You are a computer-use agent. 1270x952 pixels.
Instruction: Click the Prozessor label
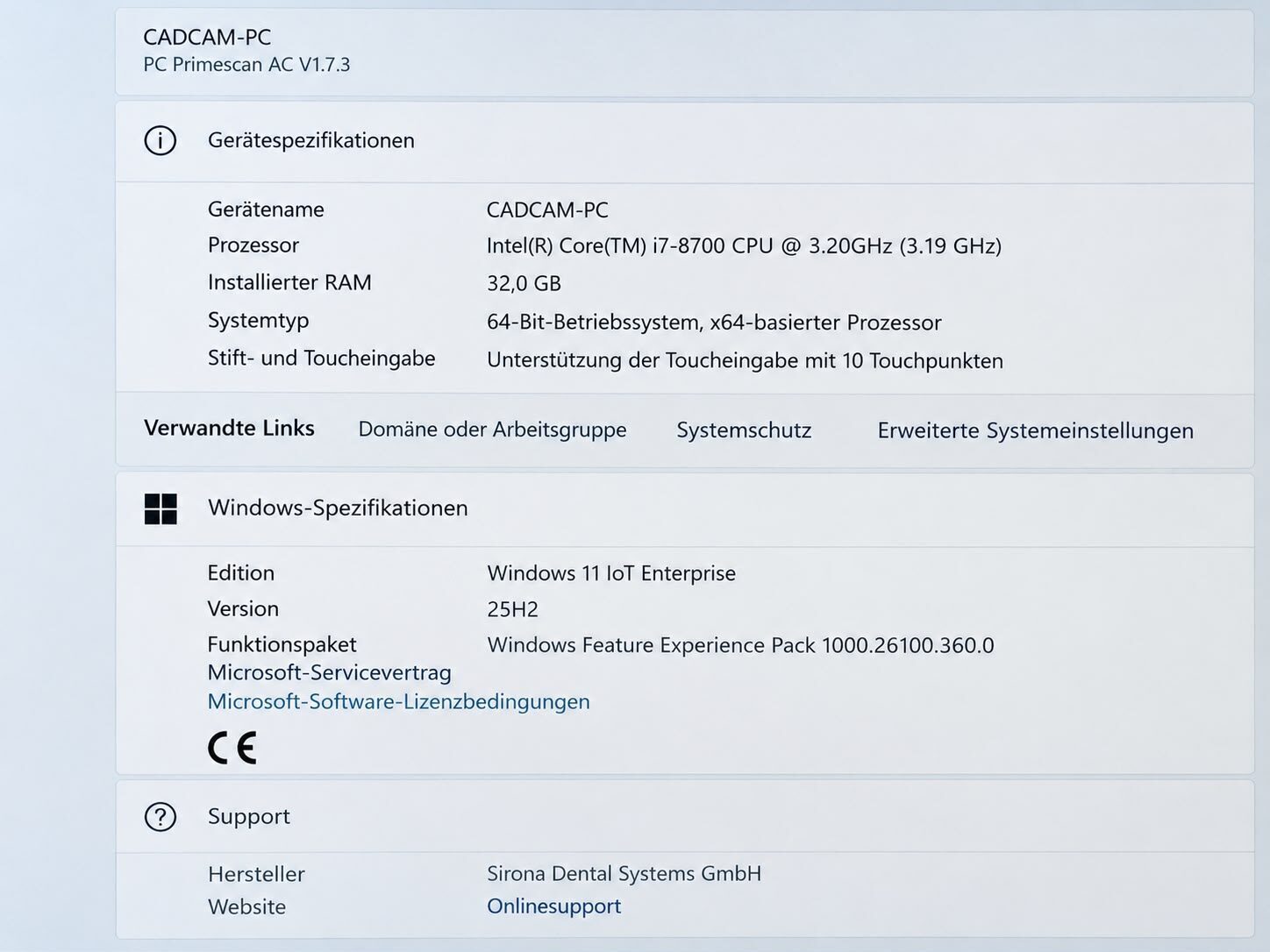253,245
